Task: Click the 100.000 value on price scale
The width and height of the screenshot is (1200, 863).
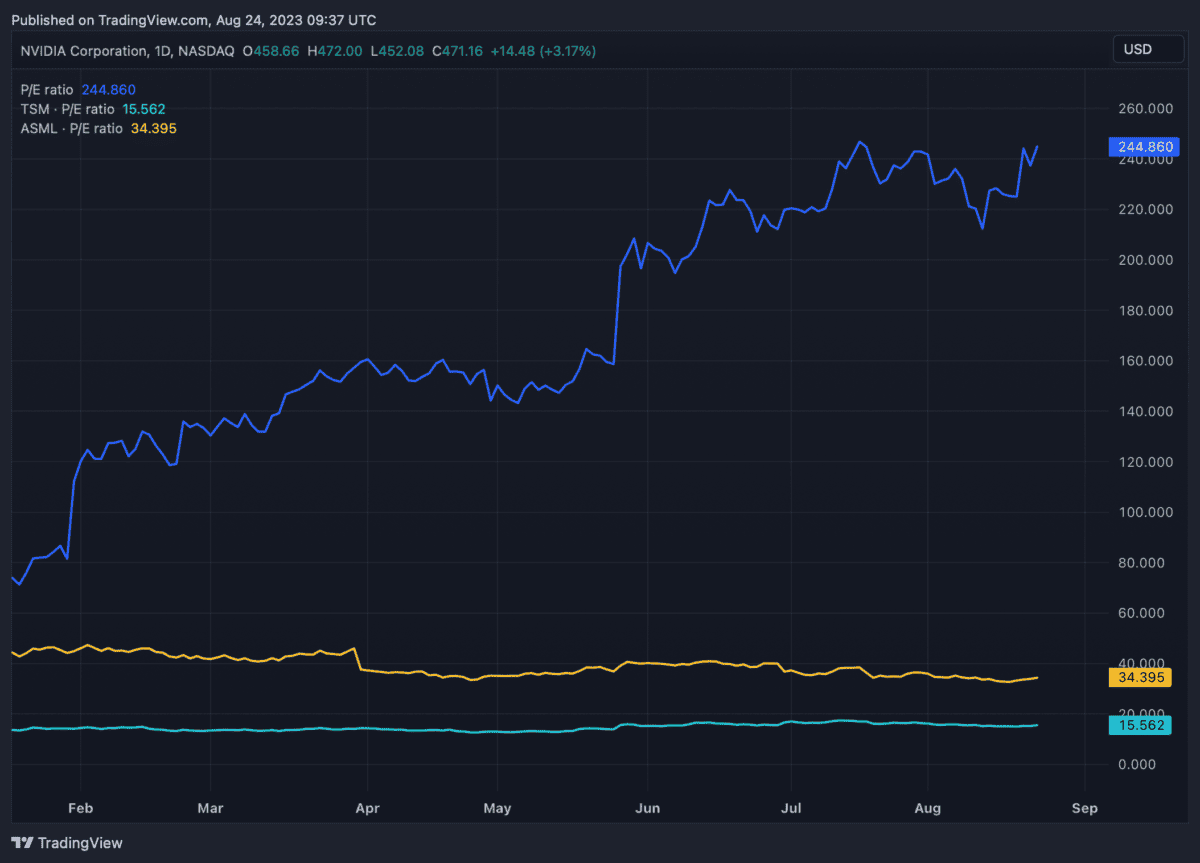Action: tap(1144, 512)
